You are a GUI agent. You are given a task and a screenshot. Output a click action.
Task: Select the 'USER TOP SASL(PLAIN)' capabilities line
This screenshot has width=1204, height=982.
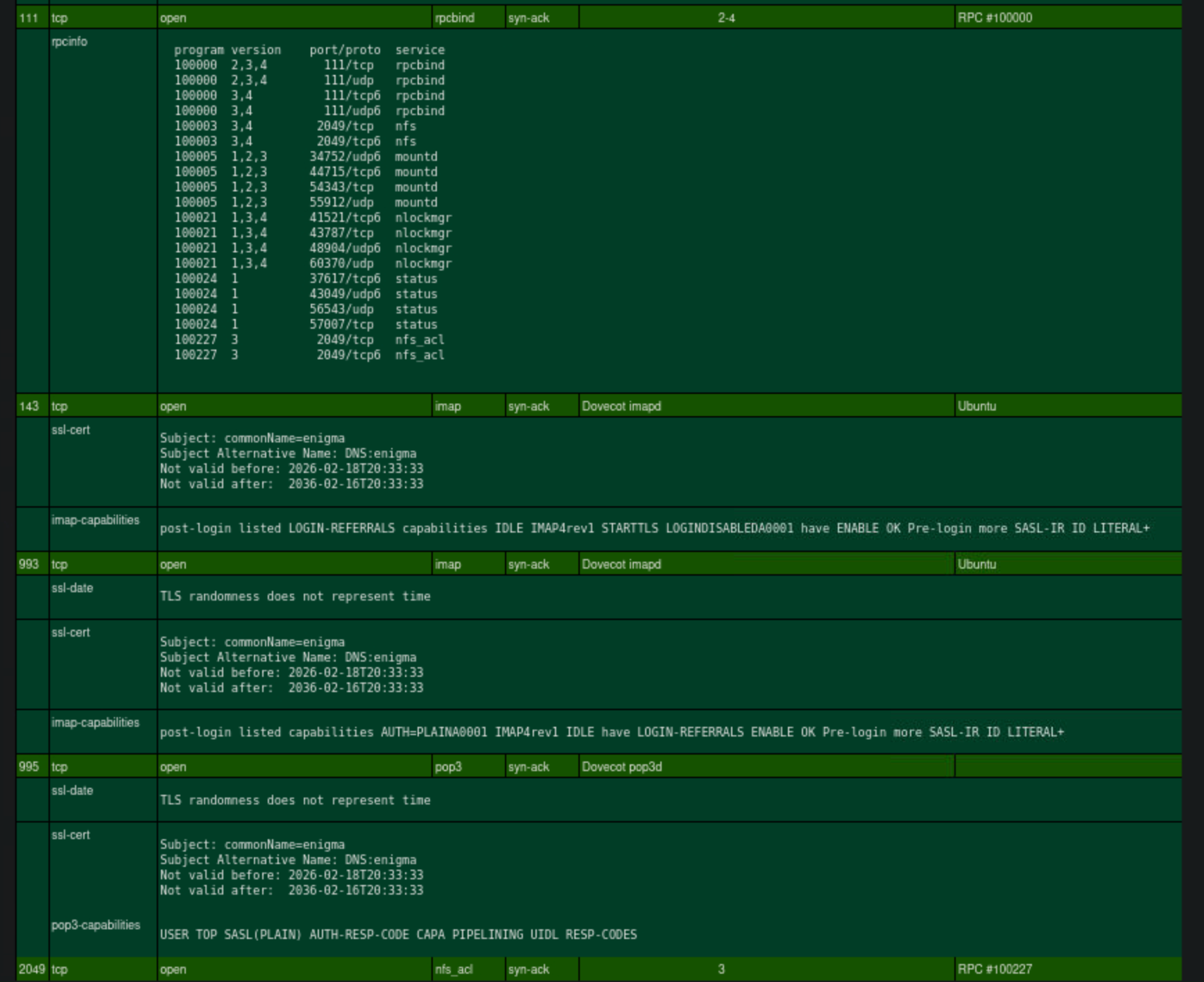pyautogui.click(x=399, y=935)
